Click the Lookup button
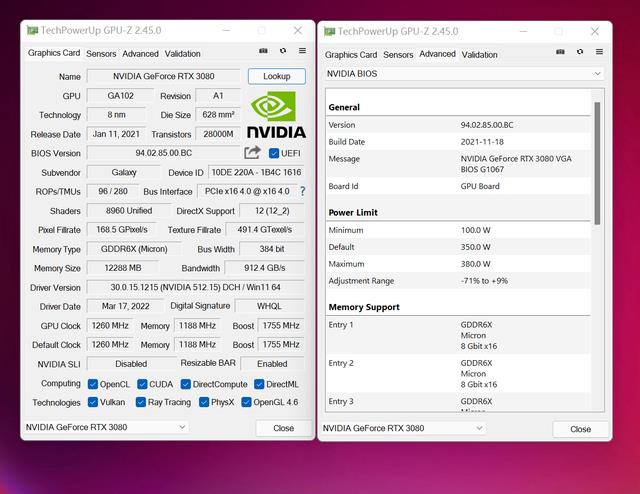Image resolution: width=640 pixels, height=494 pixels. point(277,76)
